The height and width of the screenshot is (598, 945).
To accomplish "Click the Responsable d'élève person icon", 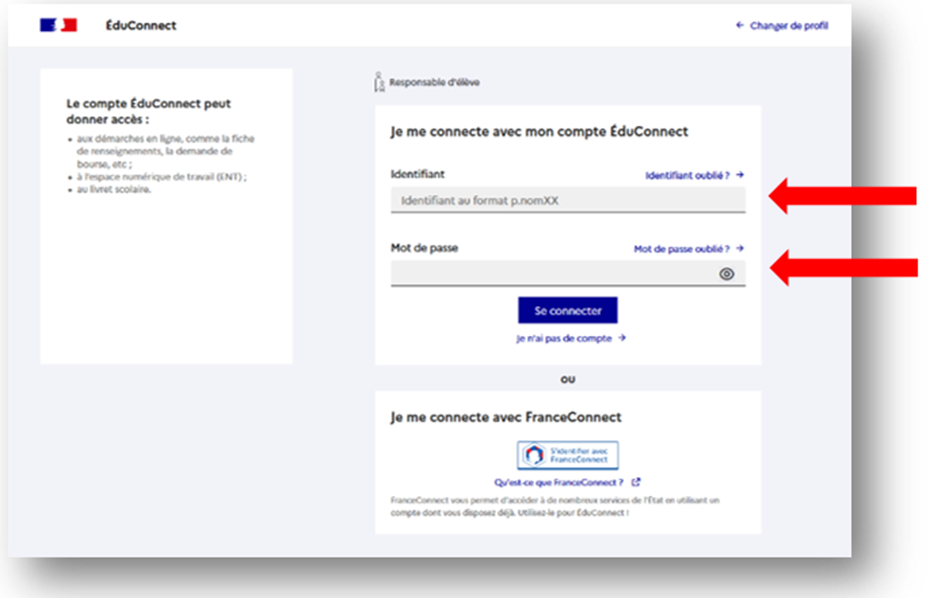I will [x=379, y=82].
